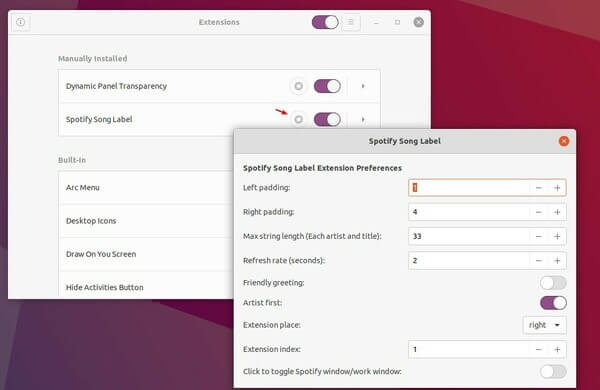Image resolution: width=600 pixels, height=390 pixels.
Task: Select the Desktop Icons extension row
Action: pos(146,221)
